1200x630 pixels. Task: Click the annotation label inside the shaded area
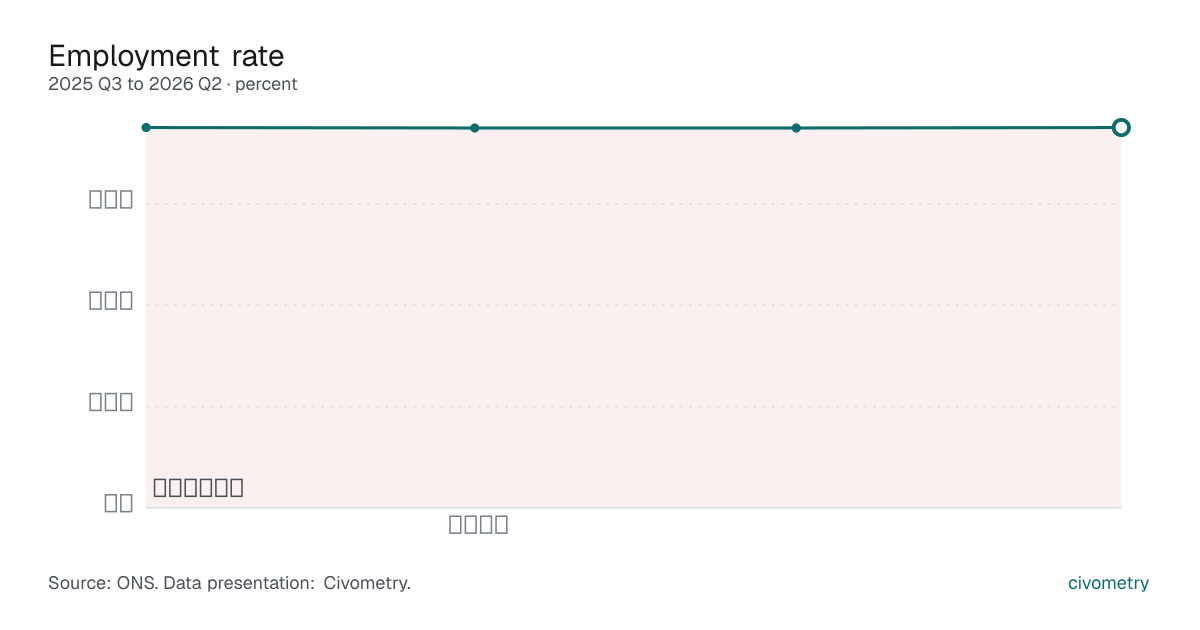[198, 488]
